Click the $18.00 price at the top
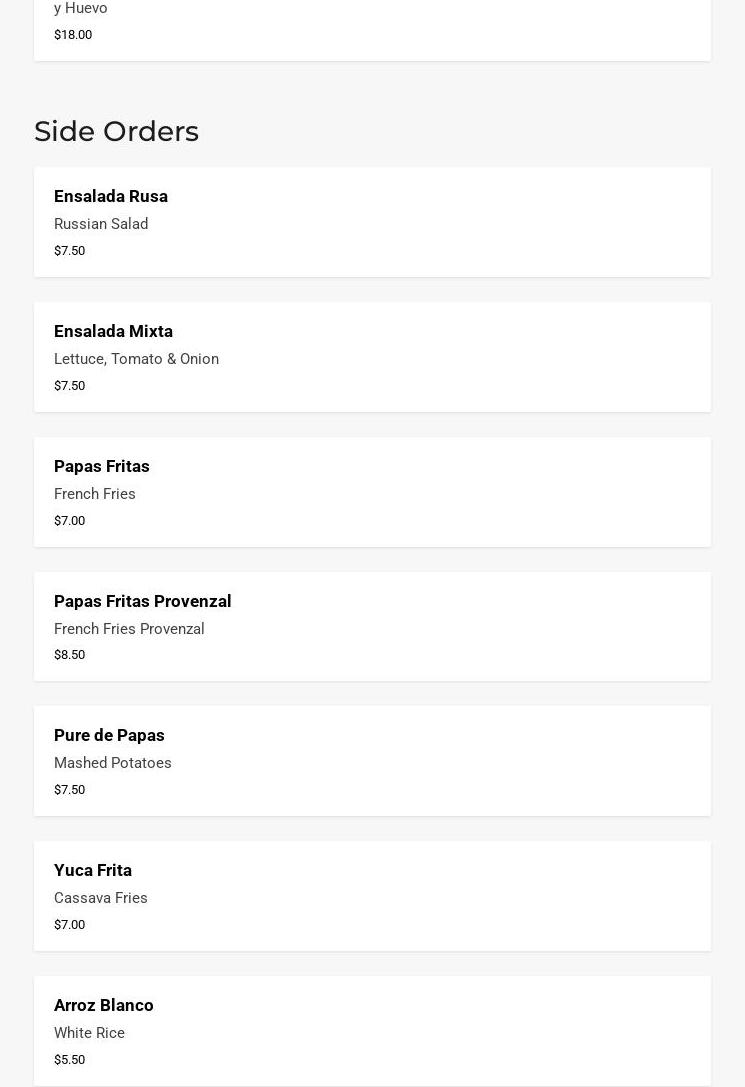 tap(73, 35)
